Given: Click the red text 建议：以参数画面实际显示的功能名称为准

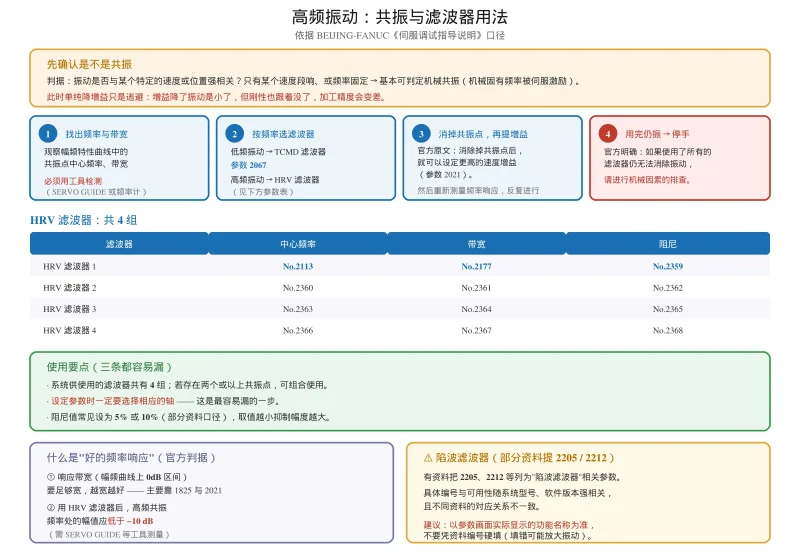Looking at the screenshot, I should click(508, 524).
